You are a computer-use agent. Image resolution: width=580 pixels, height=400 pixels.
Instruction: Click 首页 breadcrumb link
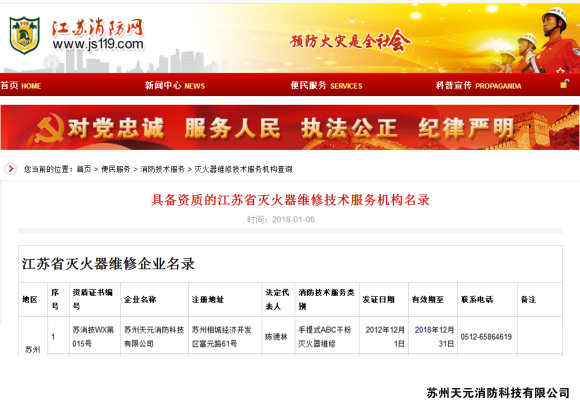(84, 169)
